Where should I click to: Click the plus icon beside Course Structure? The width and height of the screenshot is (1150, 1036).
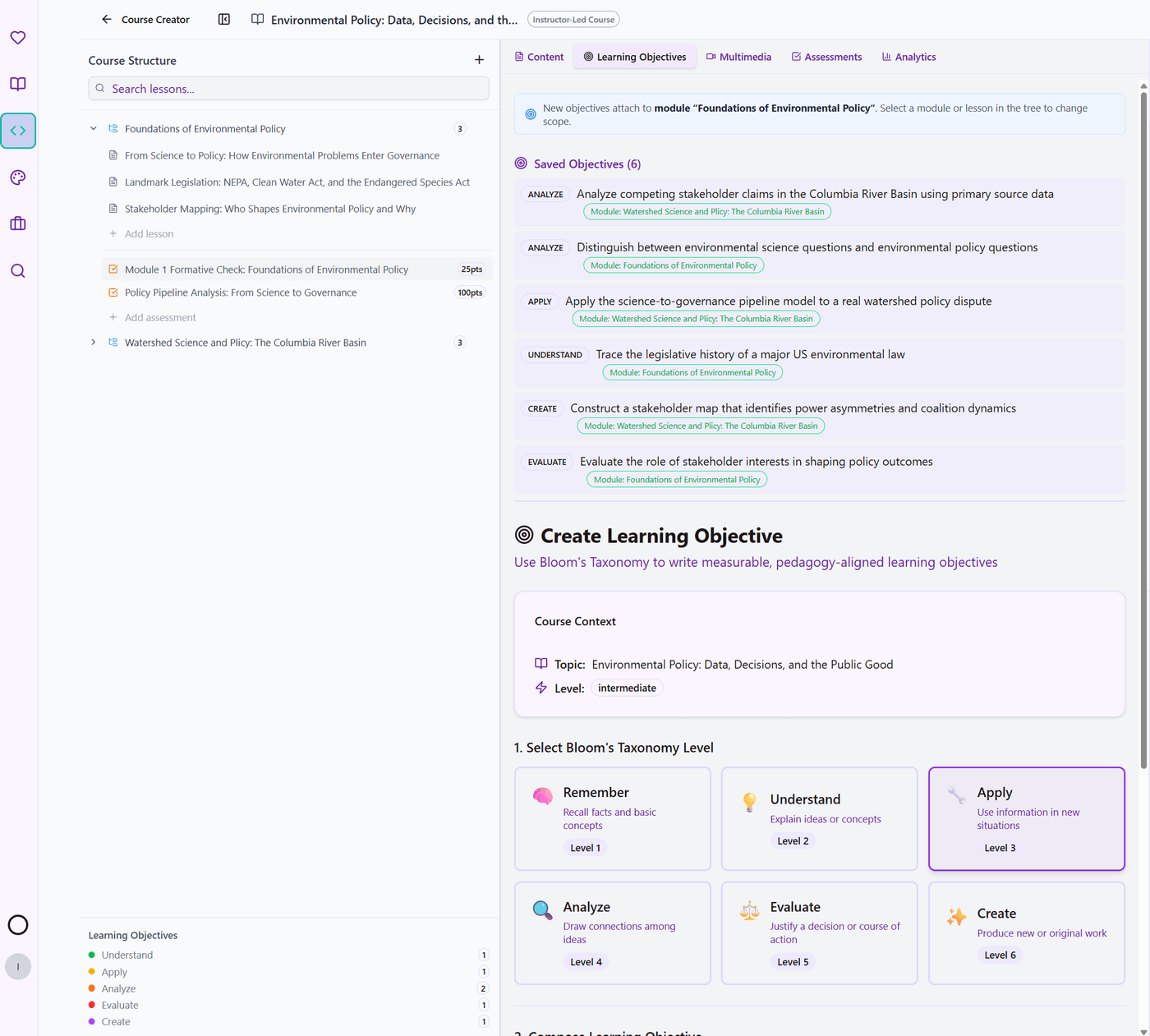(x=480, y=60)
